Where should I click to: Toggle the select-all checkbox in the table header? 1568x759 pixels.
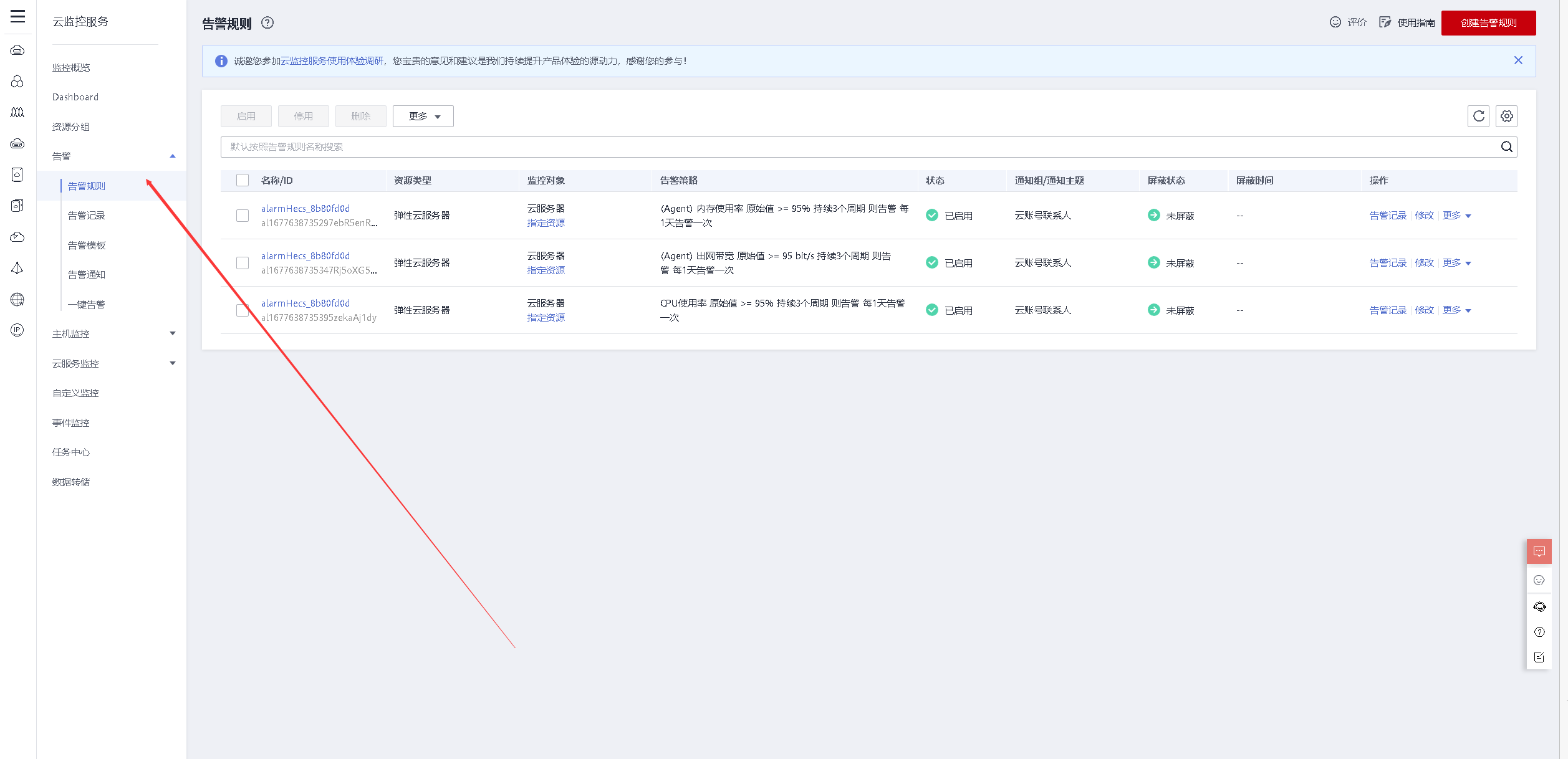click(243, 180)
